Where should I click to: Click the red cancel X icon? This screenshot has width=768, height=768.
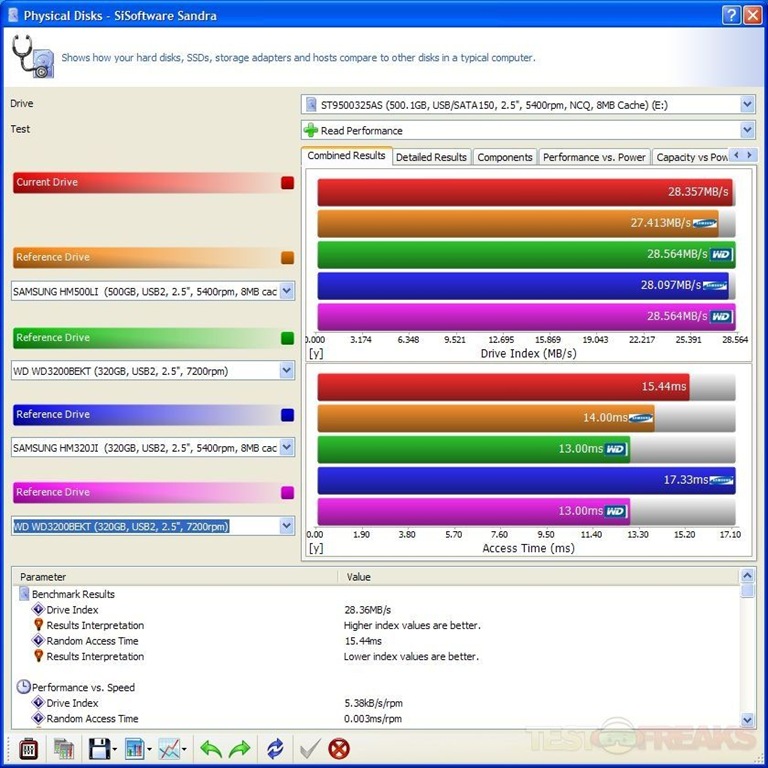[340, 748]
